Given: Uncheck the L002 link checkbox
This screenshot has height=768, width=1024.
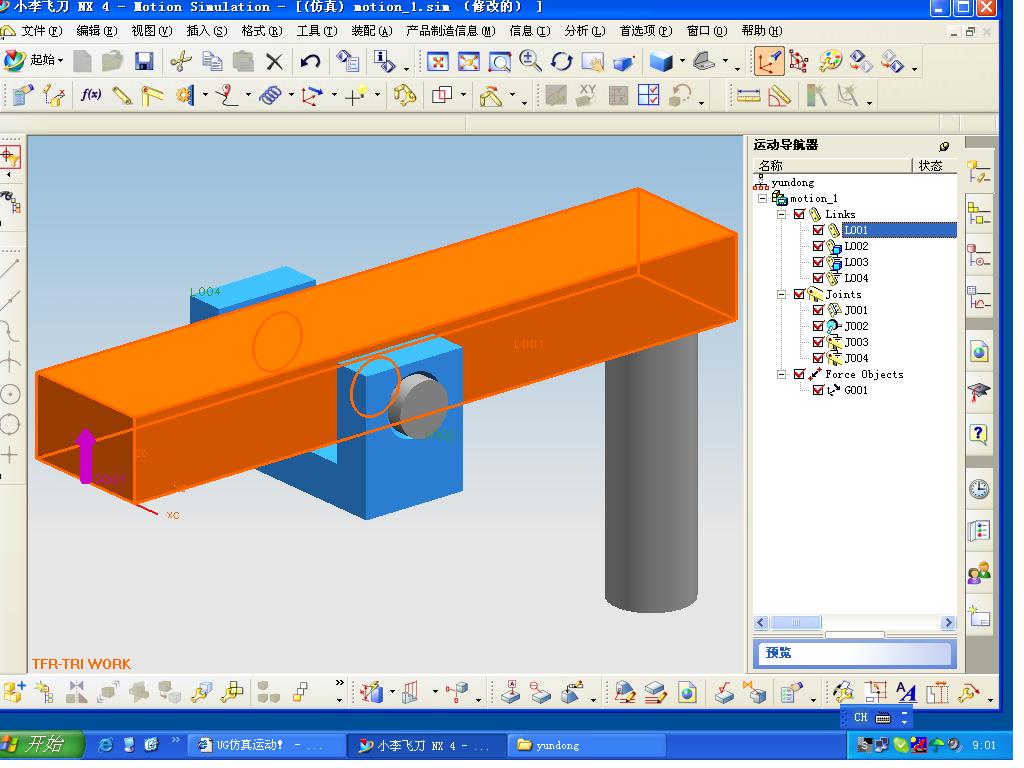Looking at the screenshot, I should 818,246.
